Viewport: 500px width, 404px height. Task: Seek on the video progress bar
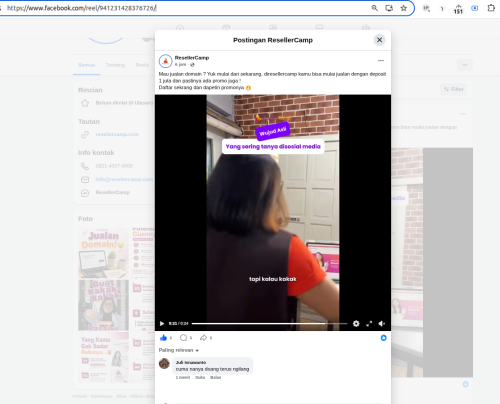269,323
